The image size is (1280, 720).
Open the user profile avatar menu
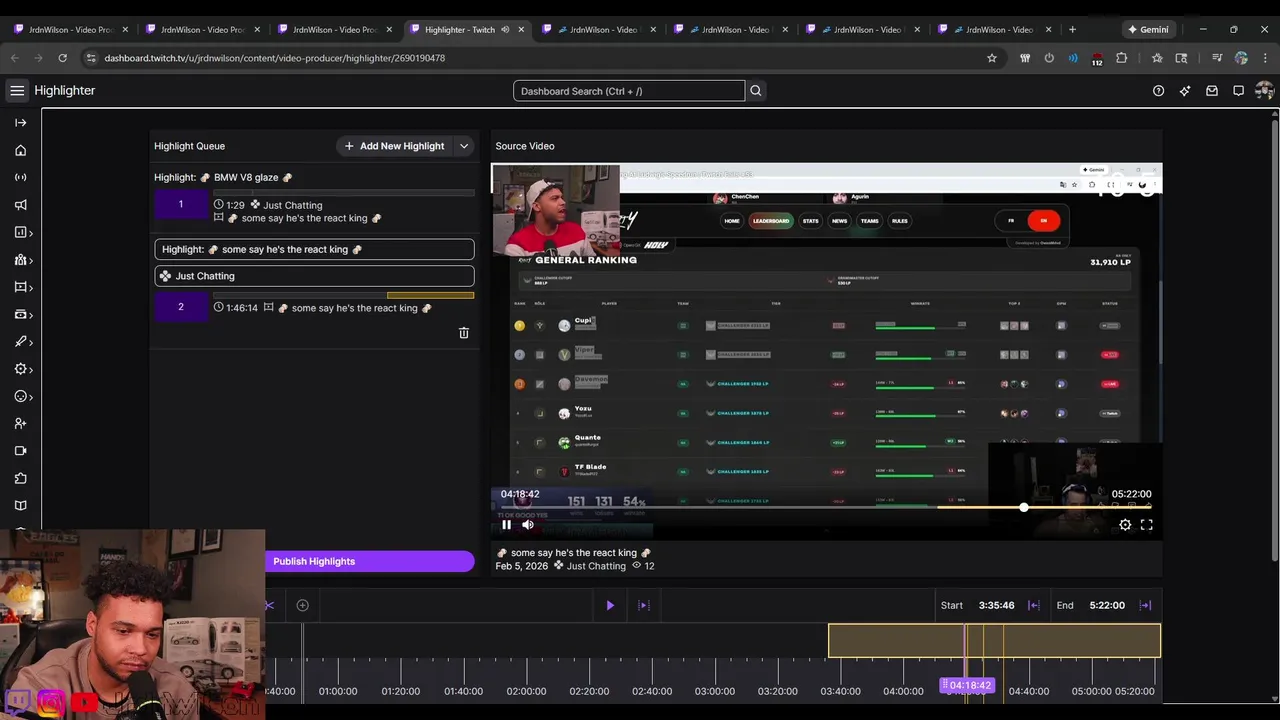[x=1264, y=91]
